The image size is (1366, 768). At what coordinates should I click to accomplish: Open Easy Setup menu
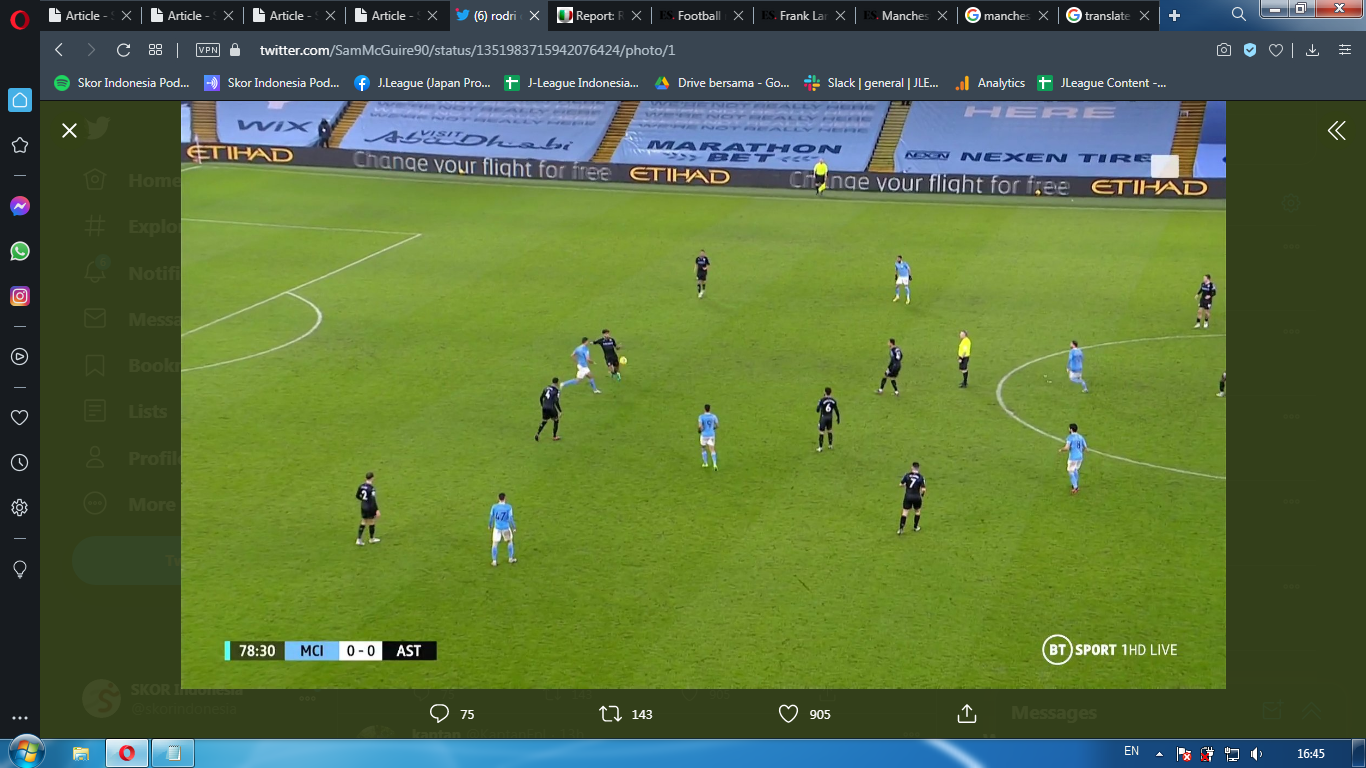pyautogui.click(x=1344, y=50)
